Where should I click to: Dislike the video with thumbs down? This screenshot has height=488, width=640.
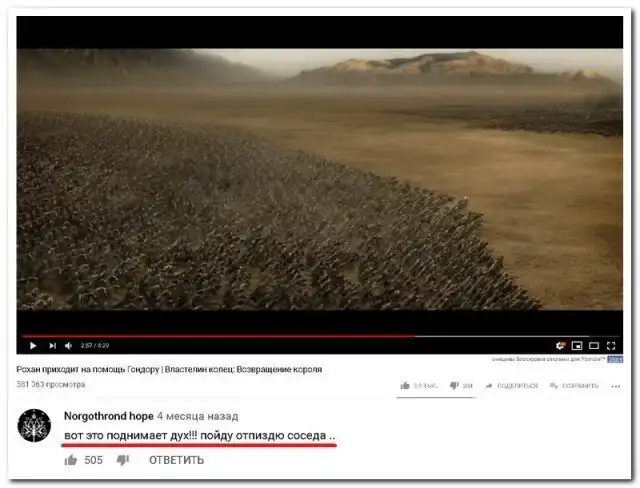coord(461,386)
